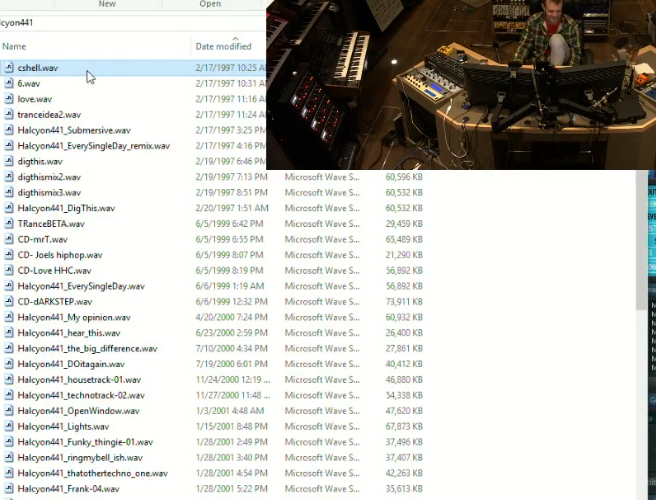Click the Halcyon441_Frank-04.wav file icon
This screenshot has width=656, height=500.
click(x=9, y=489)
